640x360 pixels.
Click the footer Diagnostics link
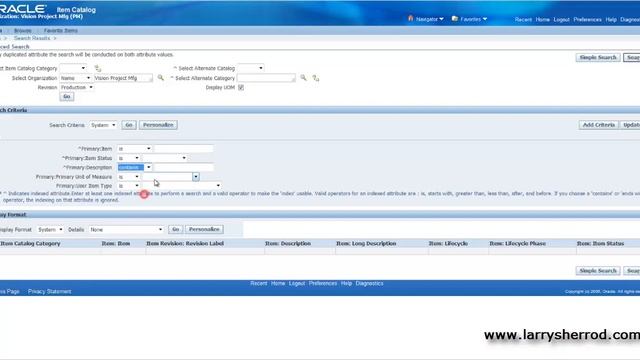[369, 283]
